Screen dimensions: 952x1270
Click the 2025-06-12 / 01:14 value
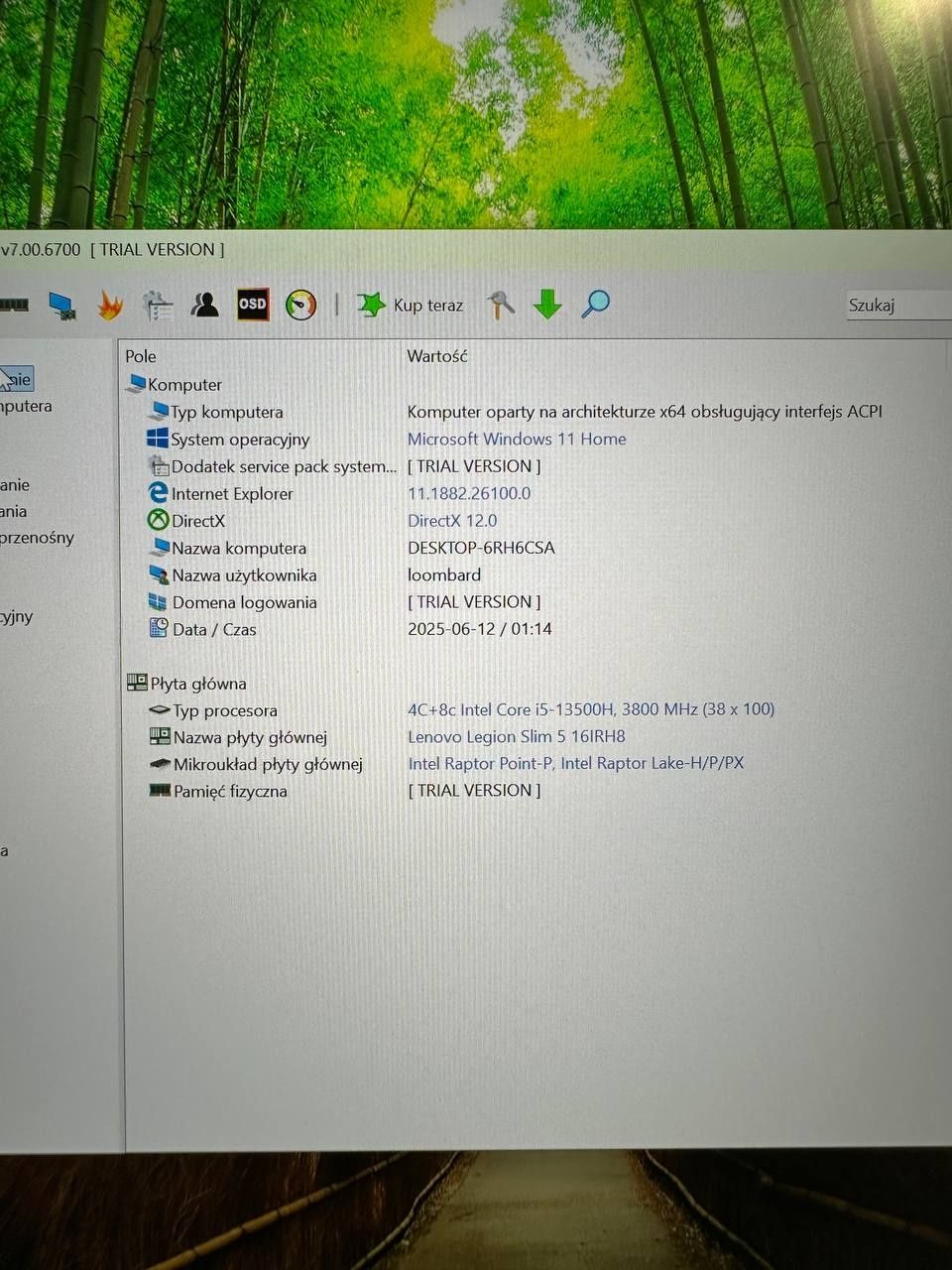[480, 629]
